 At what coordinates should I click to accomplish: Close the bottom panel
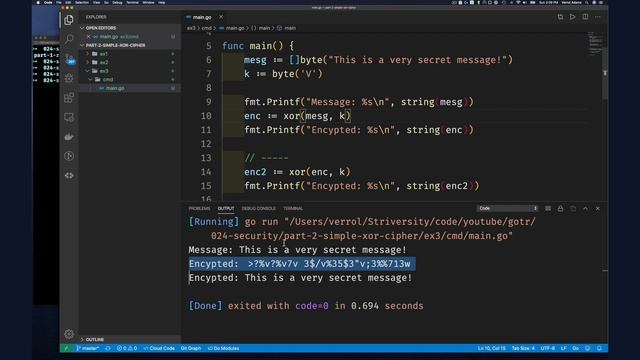pos(598,208)
